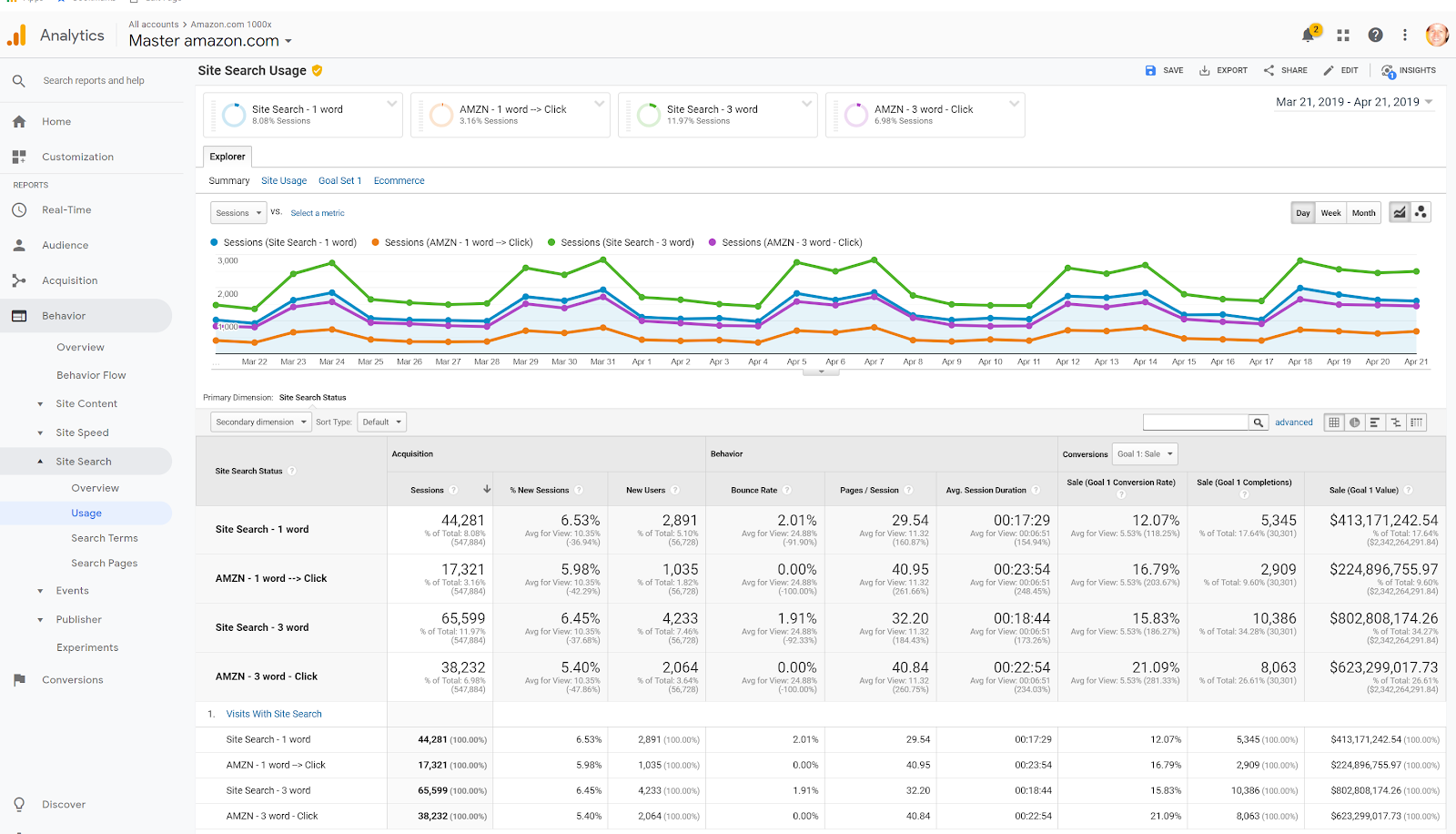The height and width of the screenshot is (834, 1456).
Task: Set graph interval to Day
Action: [1303, 213]
